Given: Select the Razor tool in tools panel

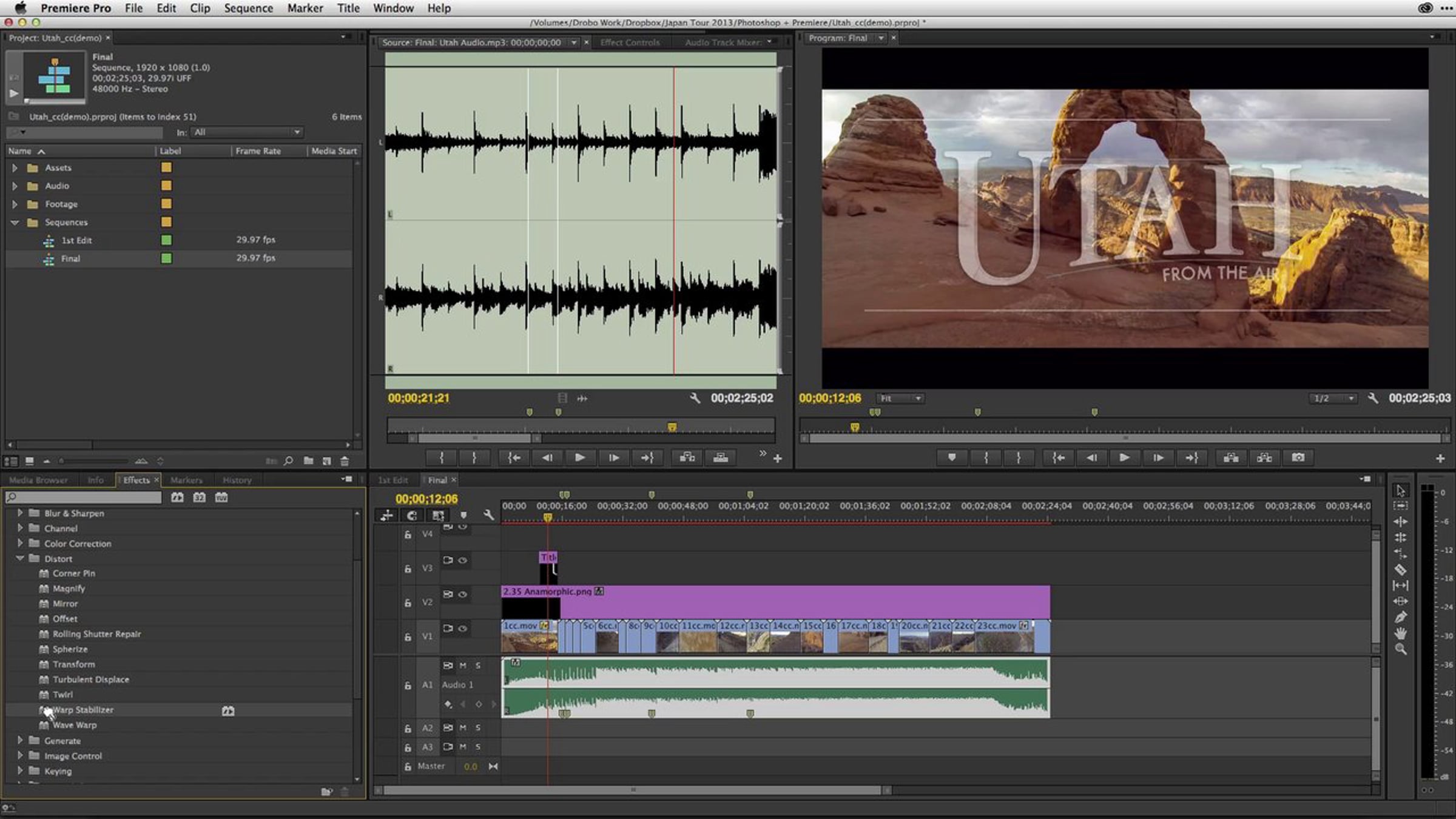Looking at the screenshot, I should (1400, 570).
